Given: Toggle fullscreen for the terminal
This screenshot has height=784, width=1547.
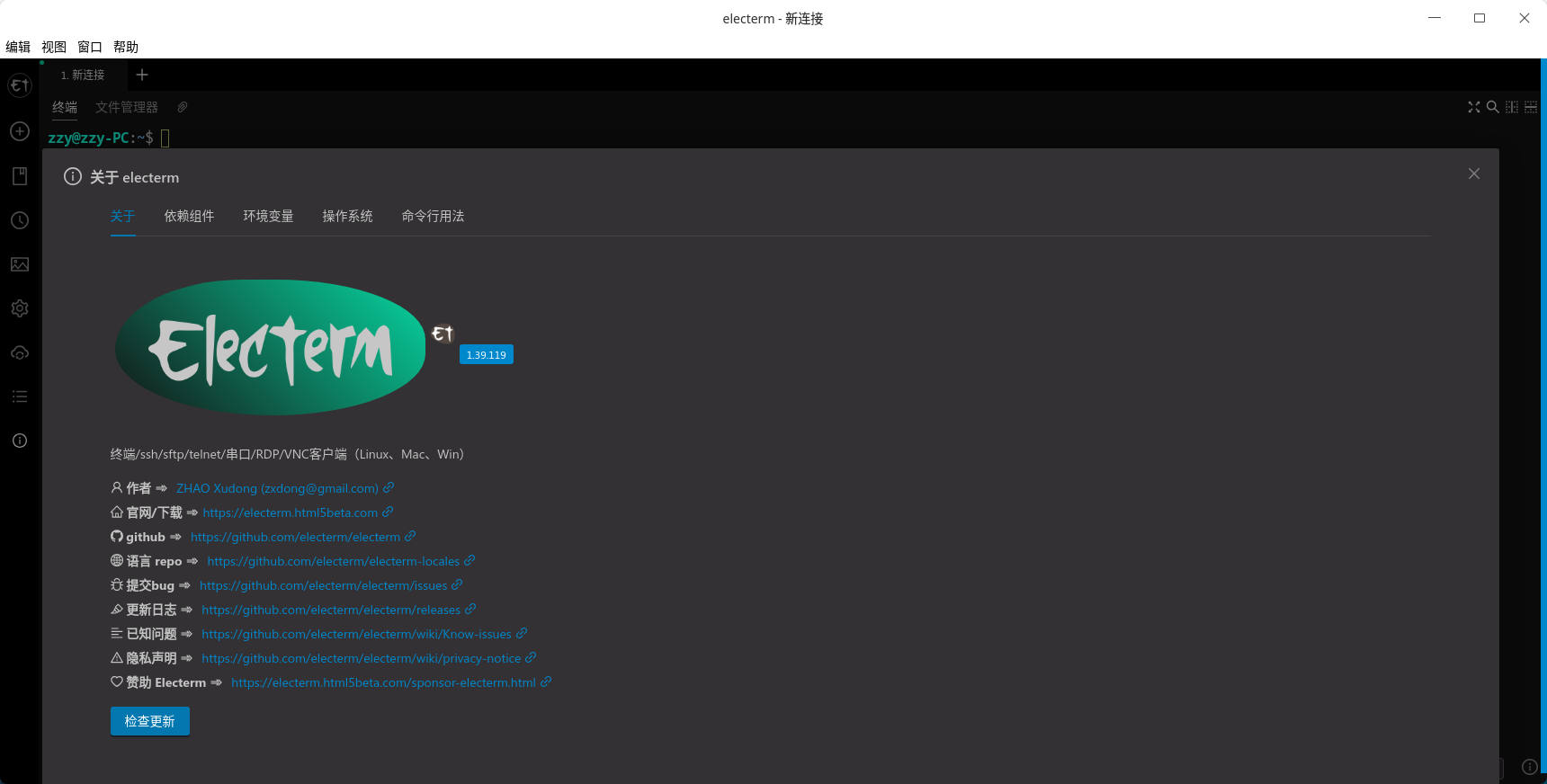Looking at the screenshot, I should point(1473,107).
